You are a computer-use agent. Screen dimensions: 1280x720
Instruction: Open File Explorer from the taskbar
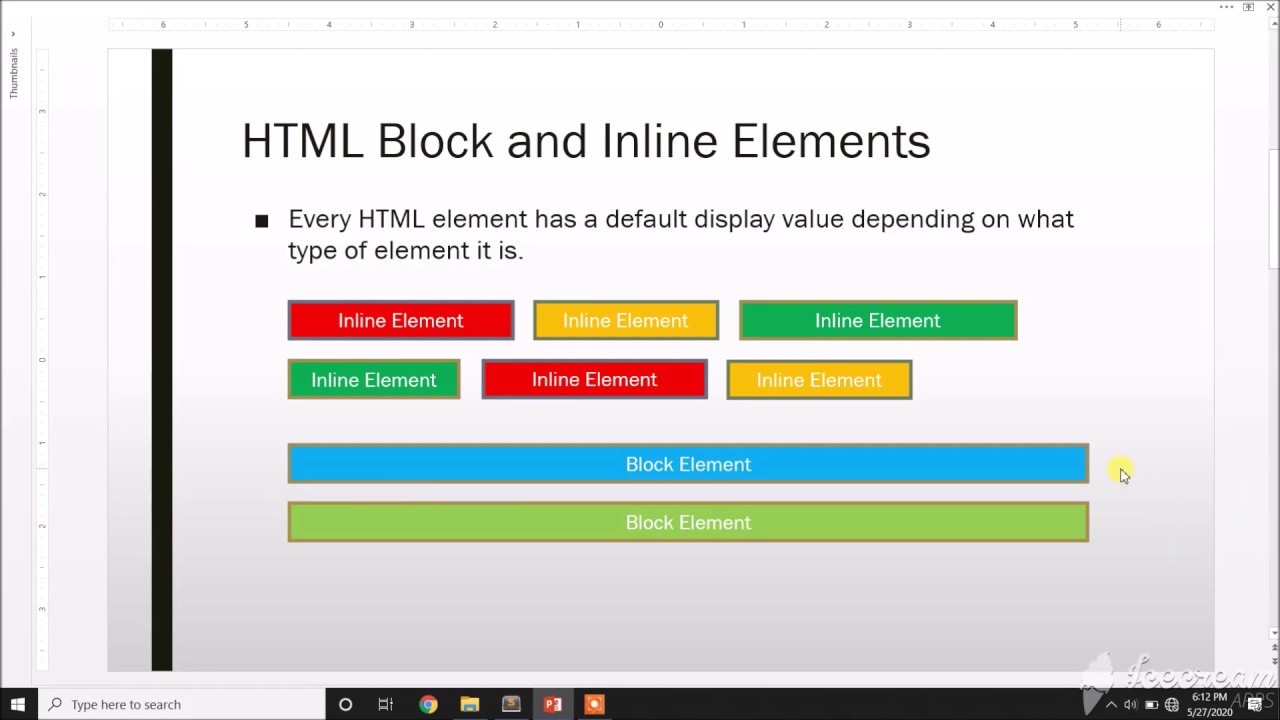pyautogui.click(x=469, y=704)
